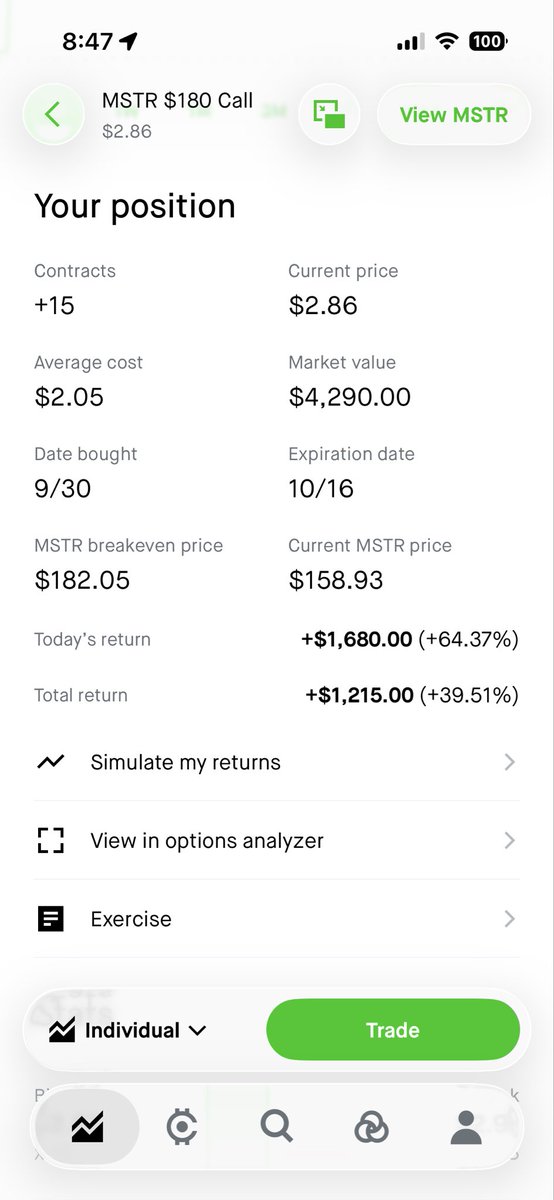Tap the Simulate my returns chart icon
The image size is (554, 1200).
(x=50, y=762)
